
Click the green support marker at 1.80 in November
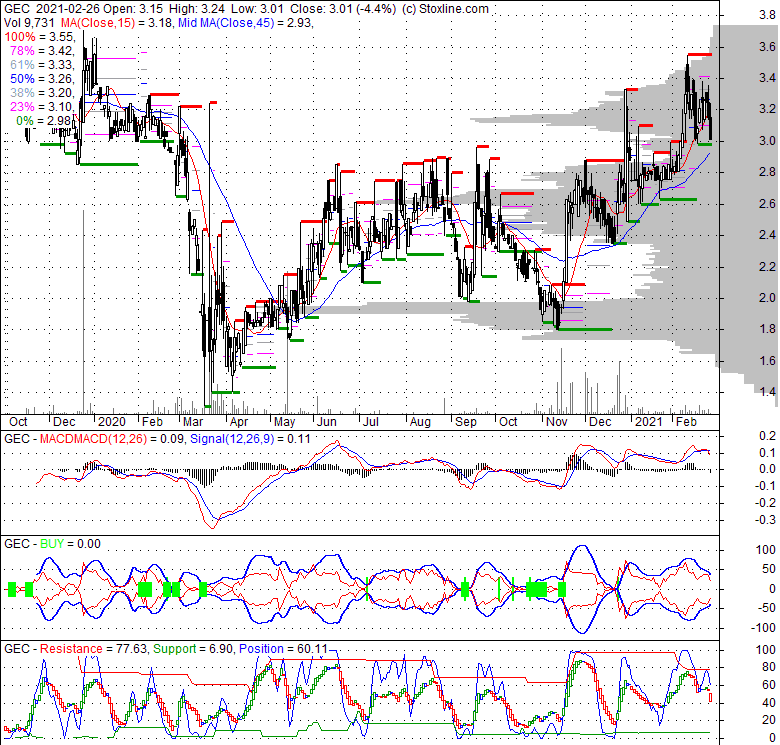[x=585, y=329]
